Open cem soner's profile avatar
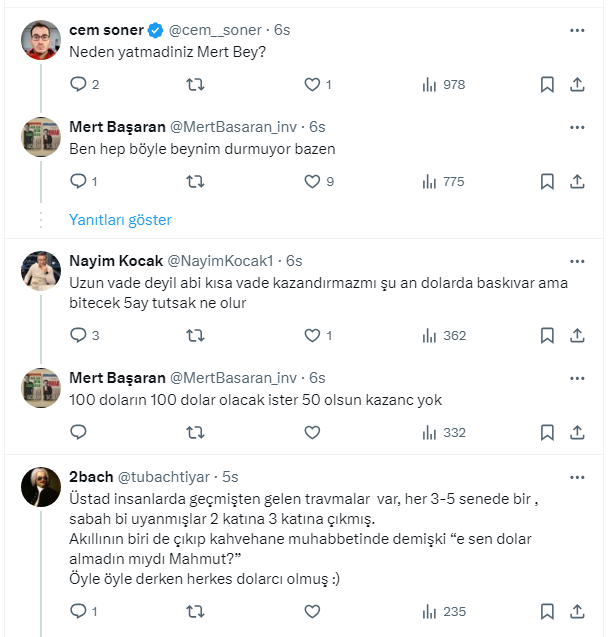 click(41, 40)
